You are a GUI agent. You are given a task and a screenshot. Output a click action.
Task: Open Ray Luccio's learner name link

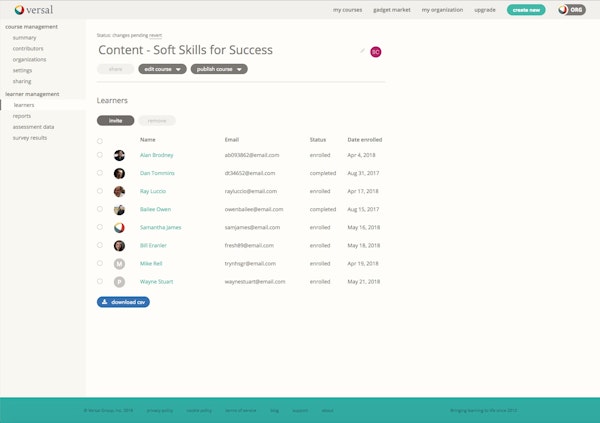[x=153, y=191]
